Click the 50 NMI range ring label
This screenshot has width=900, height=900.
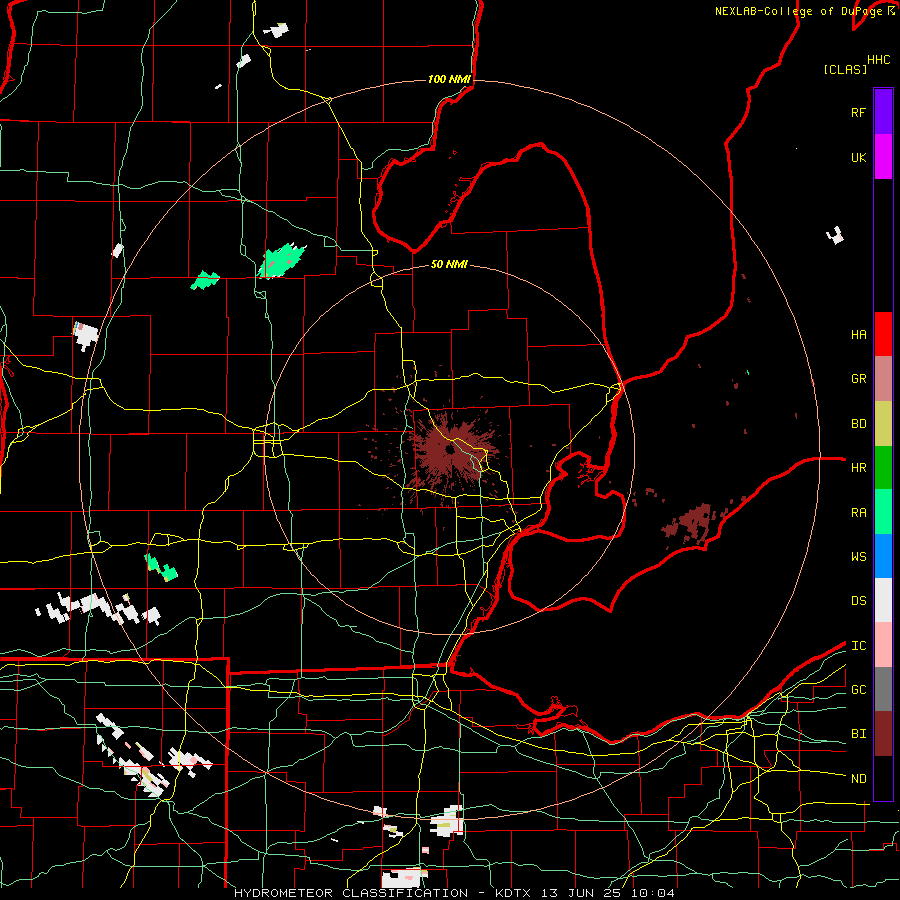pos(449,265)
